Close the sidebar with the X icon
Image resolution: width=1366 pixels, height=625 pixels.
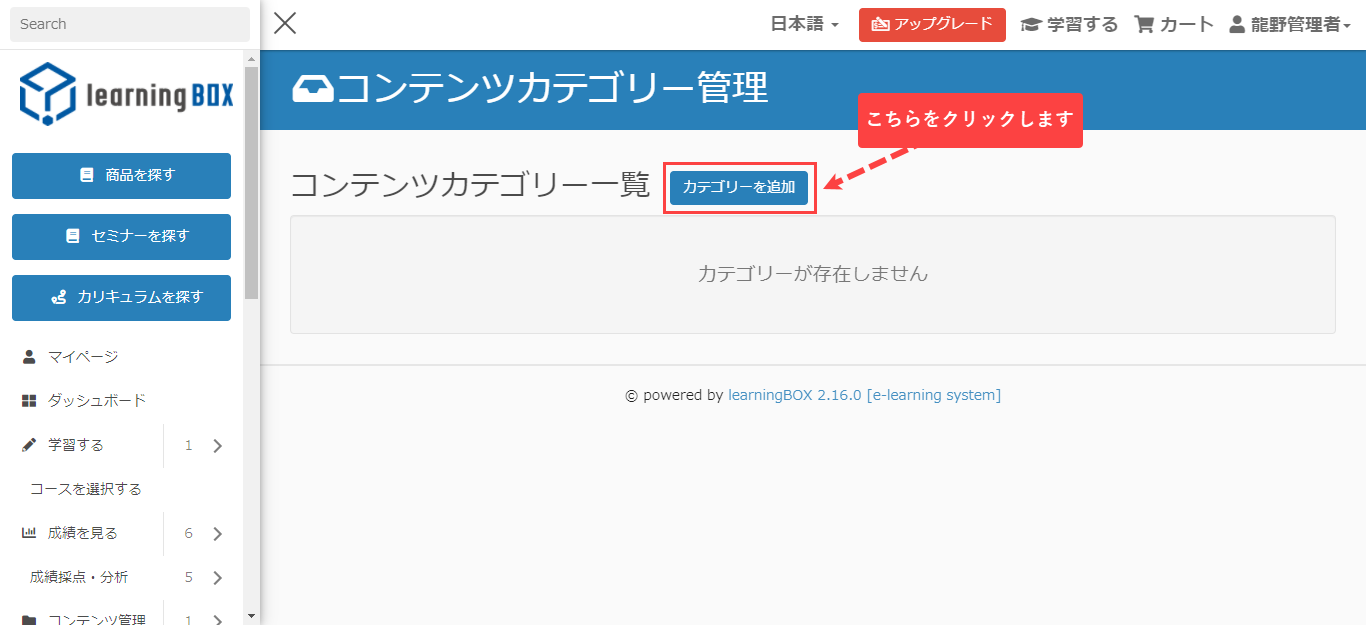[285, 24]
